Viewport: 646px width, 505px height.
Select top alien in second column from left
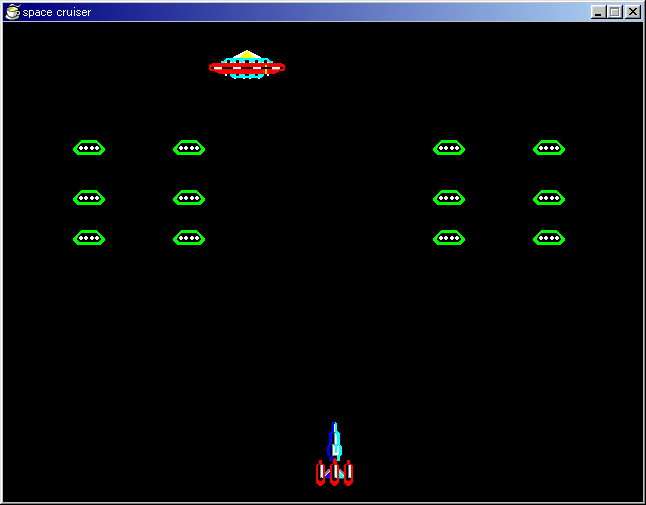(x=189, y=148)
